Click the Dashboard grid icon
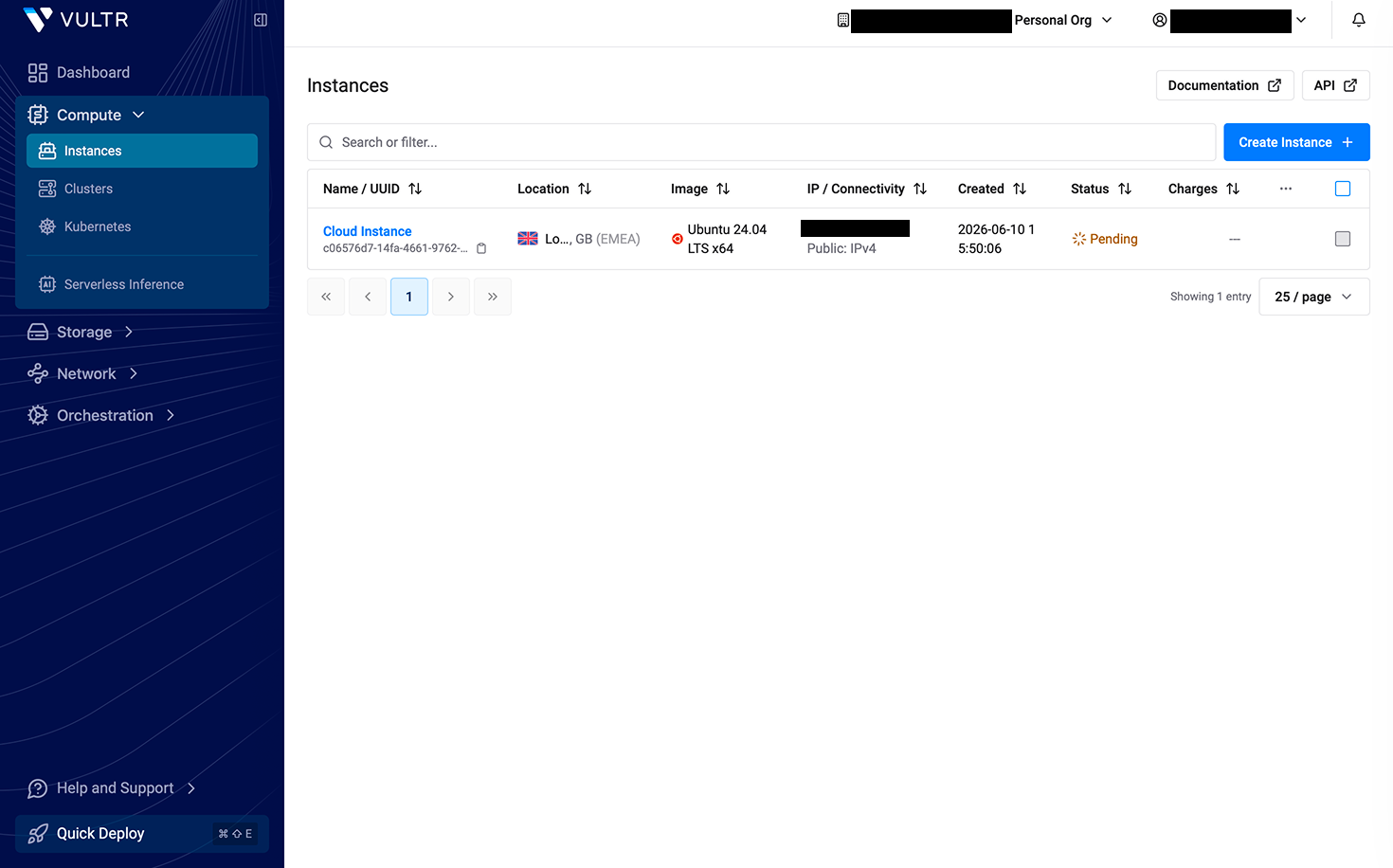 point(38,73)
